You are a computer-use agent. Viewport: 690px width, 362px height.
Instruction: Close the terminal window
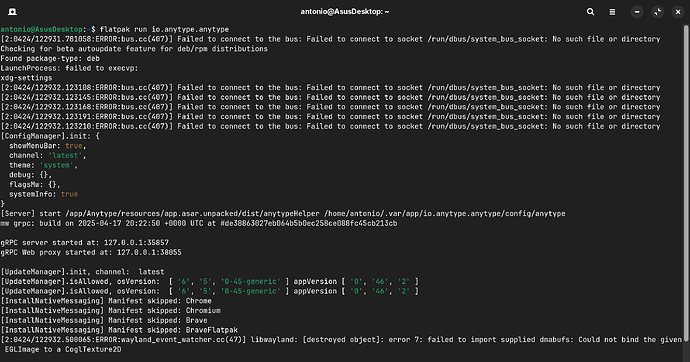tap(678, 12)
